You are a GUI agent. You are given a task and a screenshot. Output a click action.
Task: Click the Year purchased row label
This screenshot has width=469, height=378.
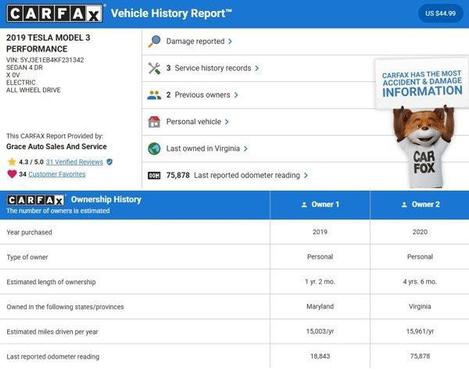pos(29,232)
